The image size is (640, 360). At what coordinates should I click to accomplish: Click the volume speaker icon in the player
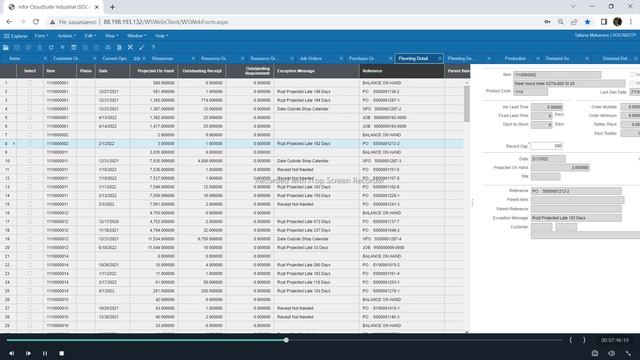coord(611,353)
